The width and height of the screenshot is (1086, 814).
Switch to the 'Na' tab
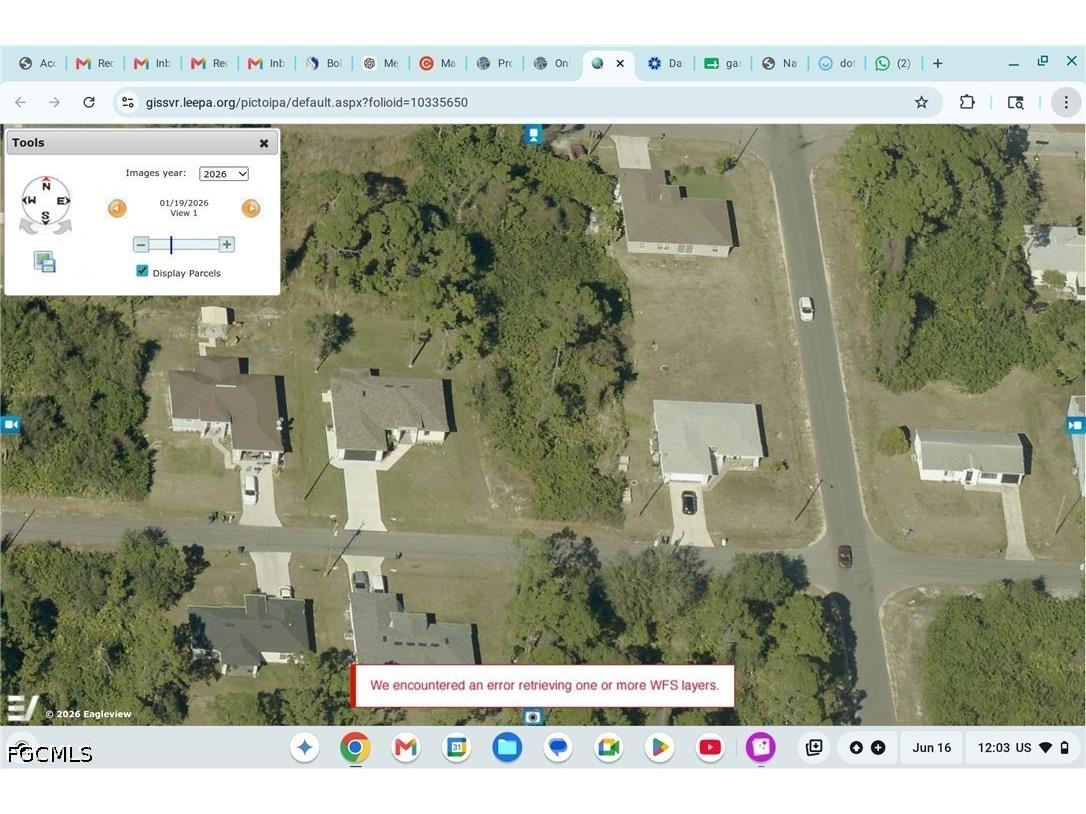tap(780, 63)
